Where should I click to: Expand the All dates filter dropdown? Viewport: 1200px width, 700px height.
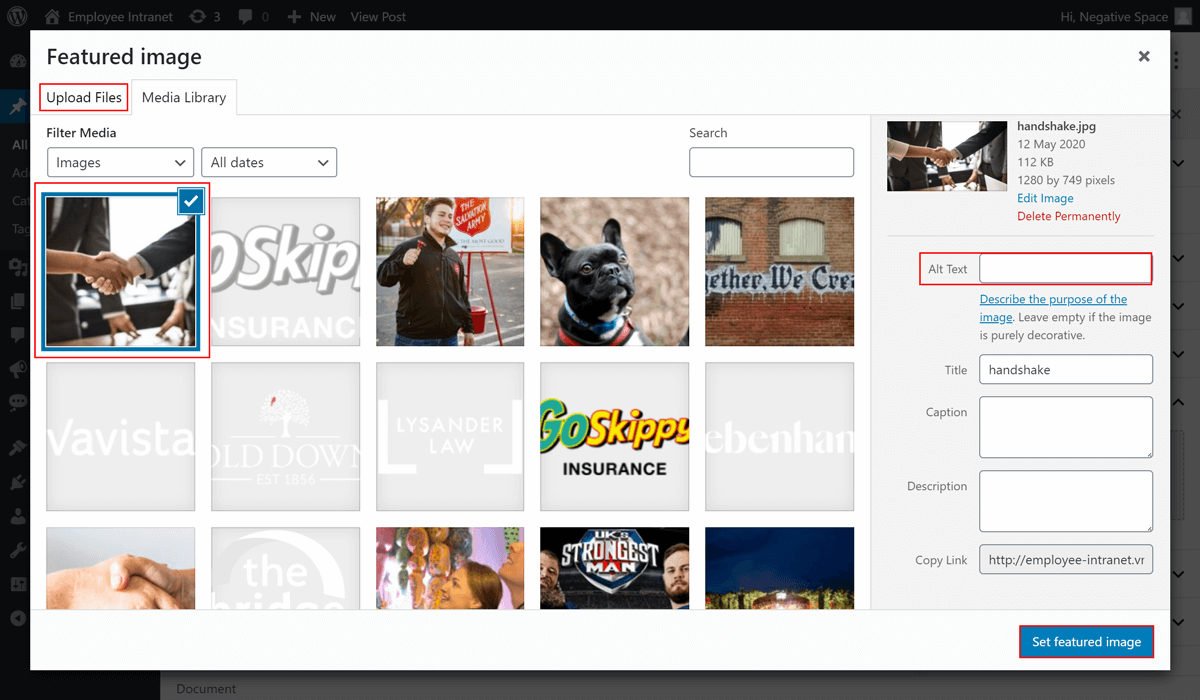click(268, 162)
